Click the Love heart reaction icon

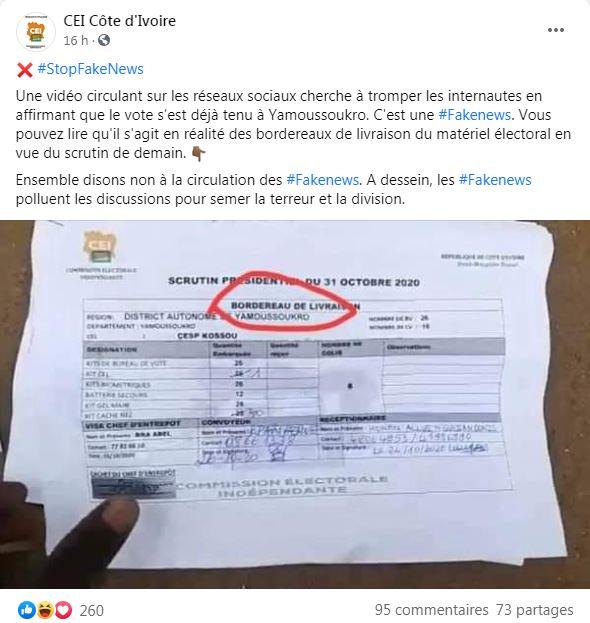coord(64,609)
